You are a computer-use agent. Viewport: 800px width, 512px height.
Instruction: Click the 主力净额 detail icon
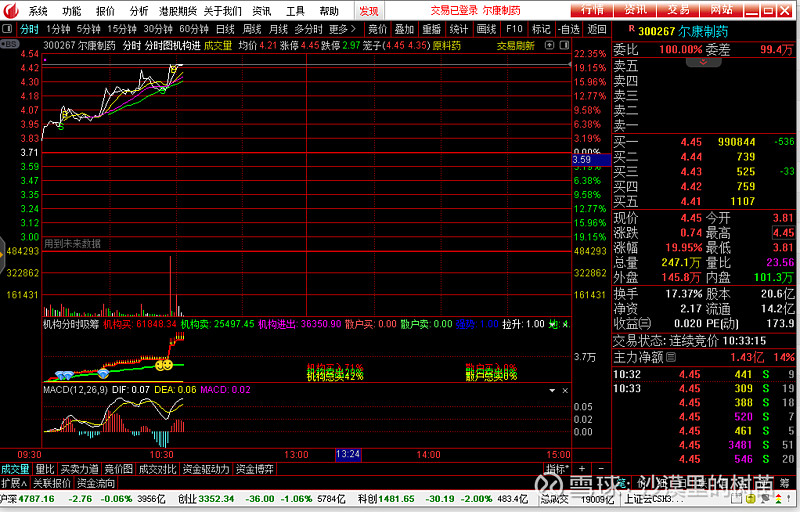point(671,357)
